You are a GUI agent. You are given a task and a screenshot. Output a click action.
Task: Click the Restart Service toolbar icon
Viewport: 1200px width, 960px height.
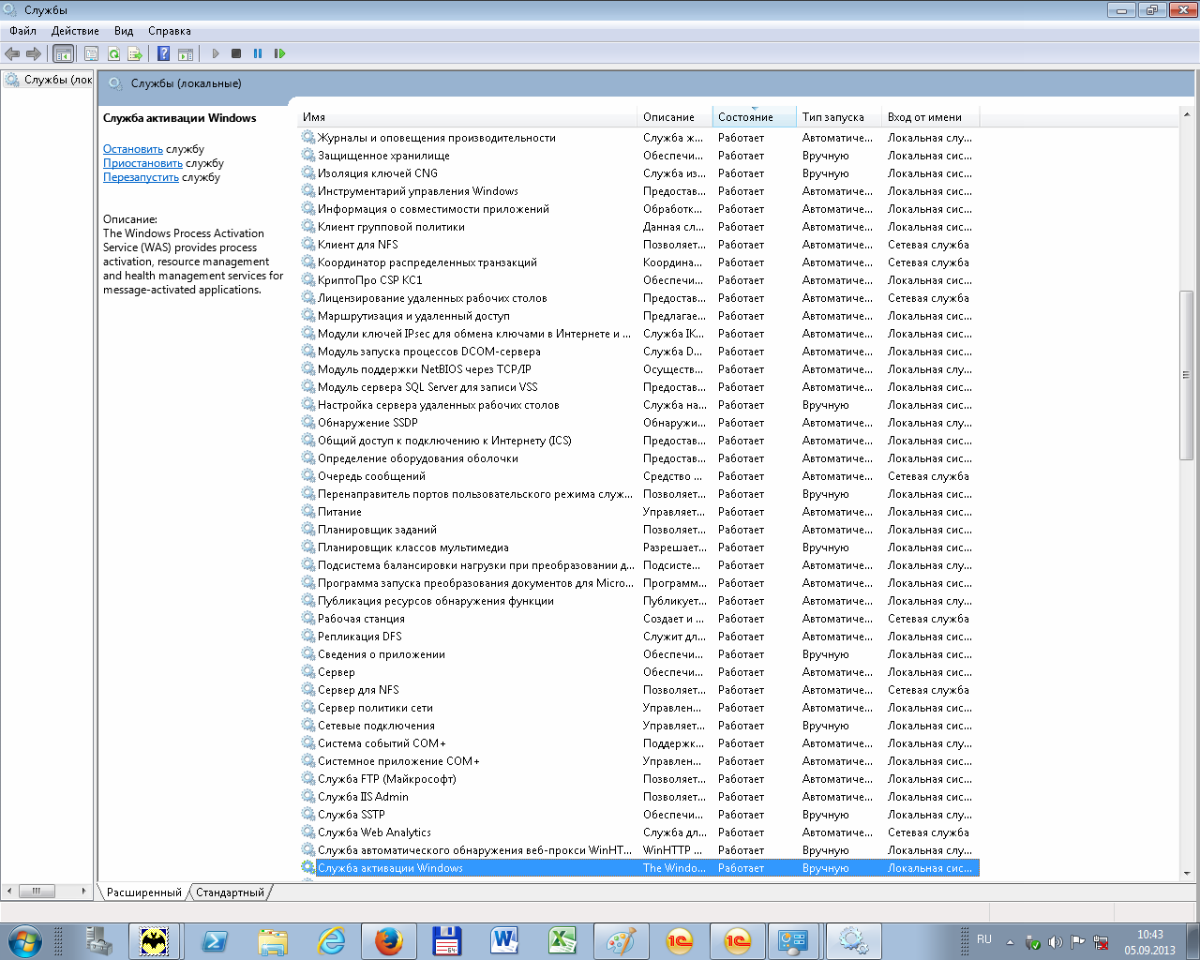280,53
